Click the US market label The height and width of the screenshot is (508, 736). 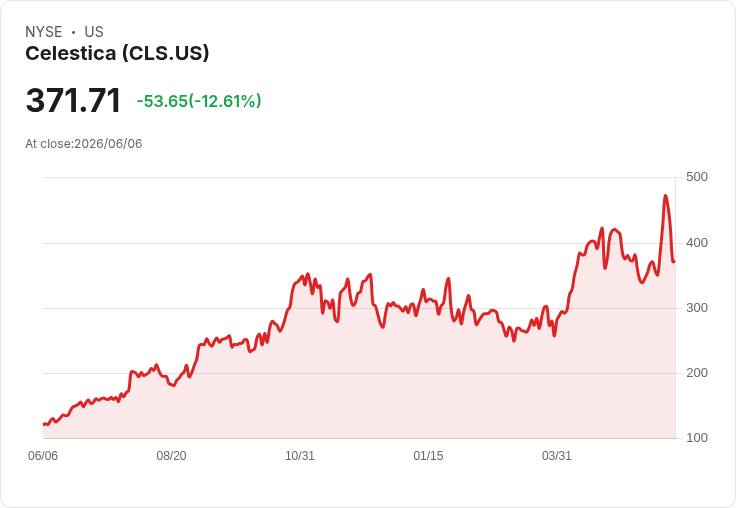pos(94,32)
